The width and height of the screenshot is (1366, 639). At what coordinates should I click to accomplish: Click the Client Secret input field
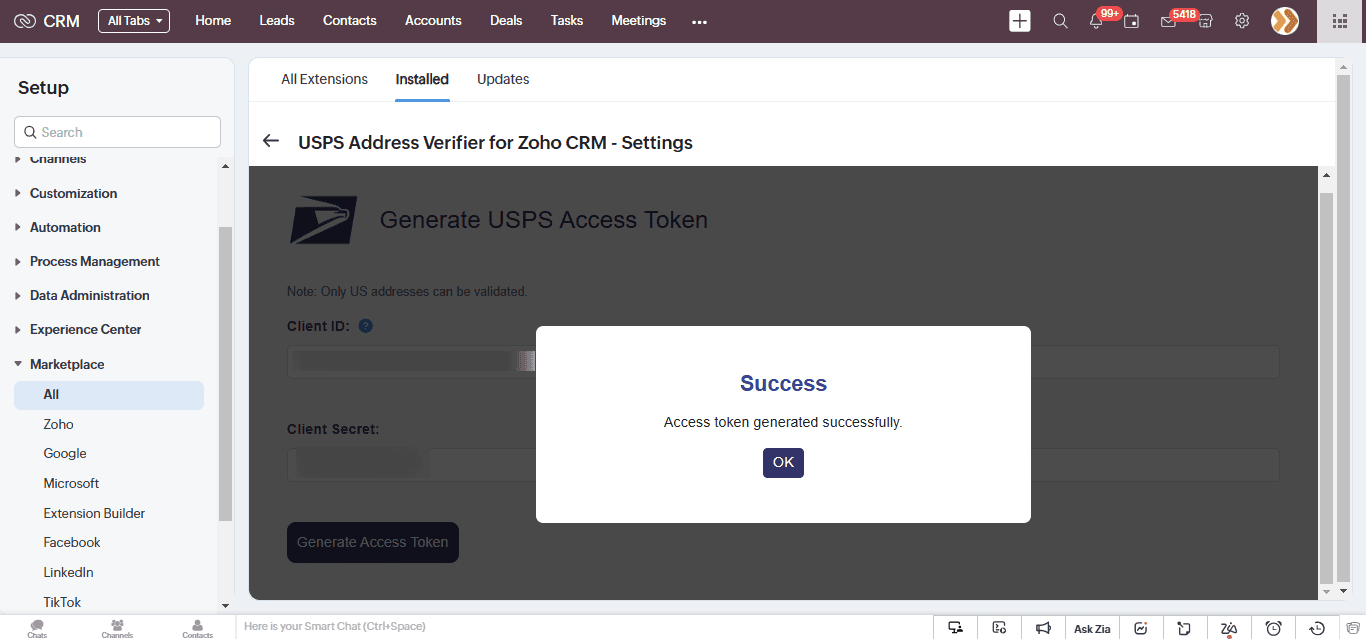click(783, 465)
